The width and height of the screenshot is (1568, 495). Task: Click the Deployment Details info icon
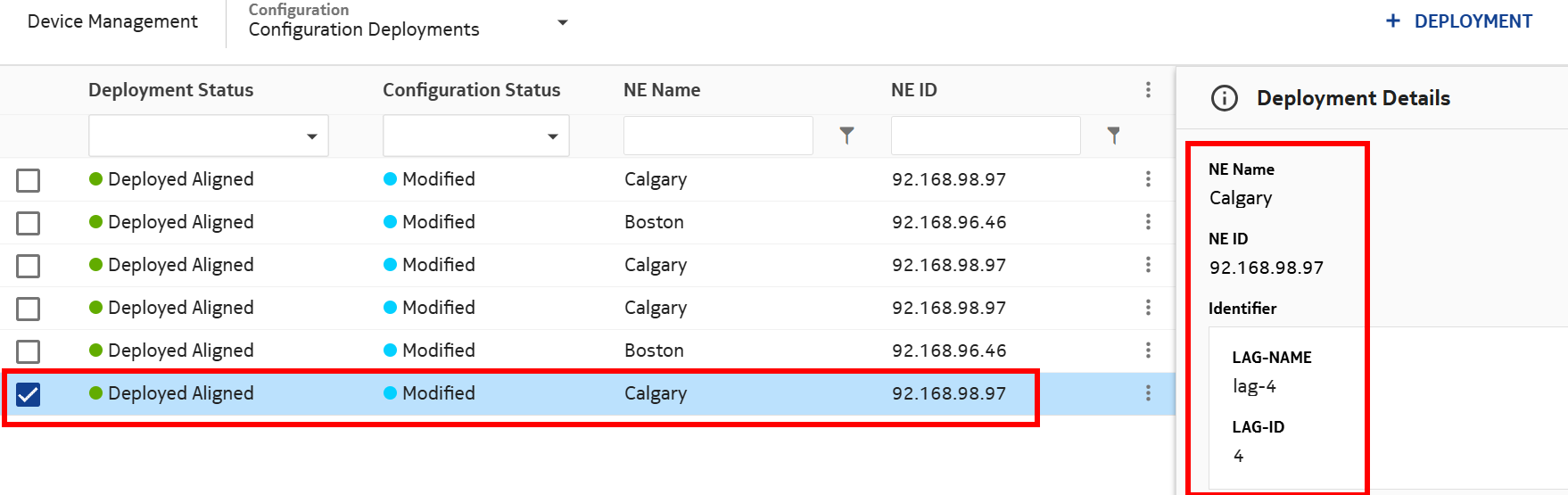click(1224, 98)
